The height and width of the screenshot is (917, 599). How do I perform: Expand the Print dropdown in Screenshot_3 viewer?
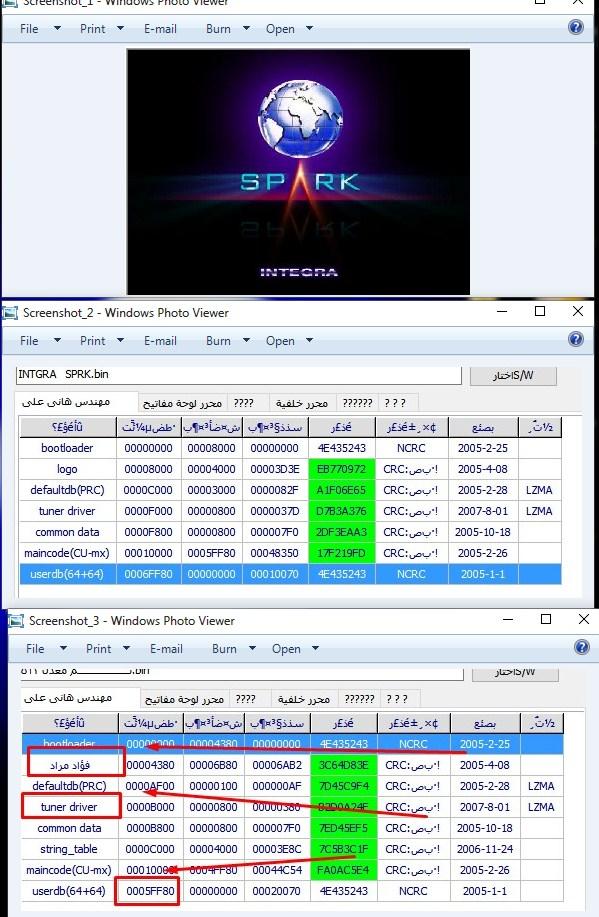pyautogui.click(x=126, y=648)
